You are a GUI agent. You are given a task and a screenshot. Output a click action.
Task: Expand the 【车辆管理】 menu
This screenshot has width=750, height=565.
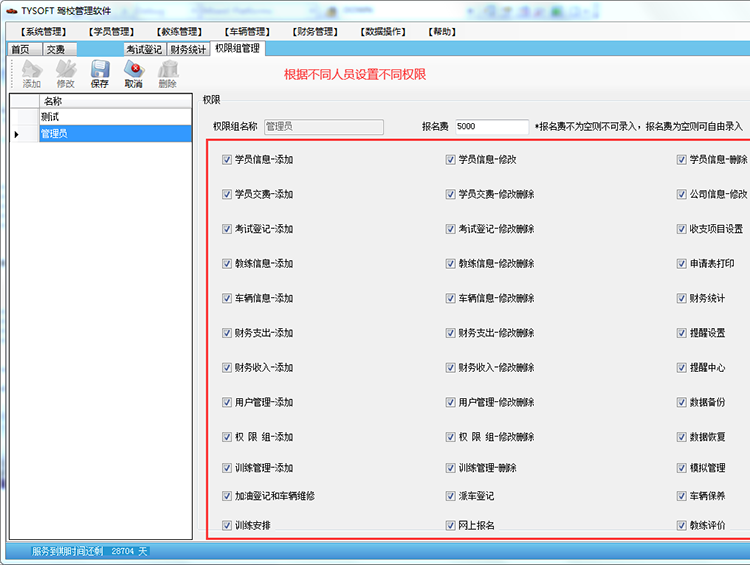[x=246, y=32]
